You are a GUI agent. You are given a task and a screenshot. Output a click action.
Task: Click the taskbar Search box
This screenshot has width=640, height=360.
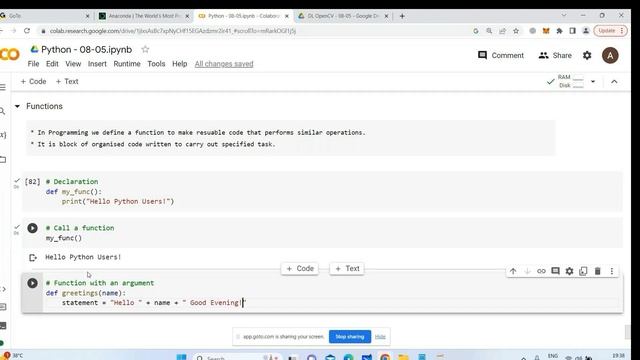pyautogui.click(x=237, y=358)
